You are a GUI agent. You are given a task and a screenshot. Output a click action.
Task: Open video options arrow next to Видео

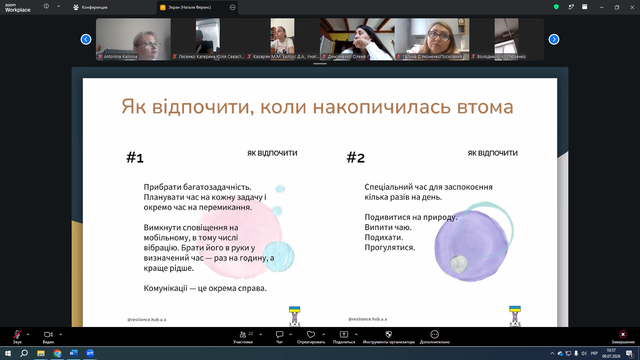click(60, 334)
